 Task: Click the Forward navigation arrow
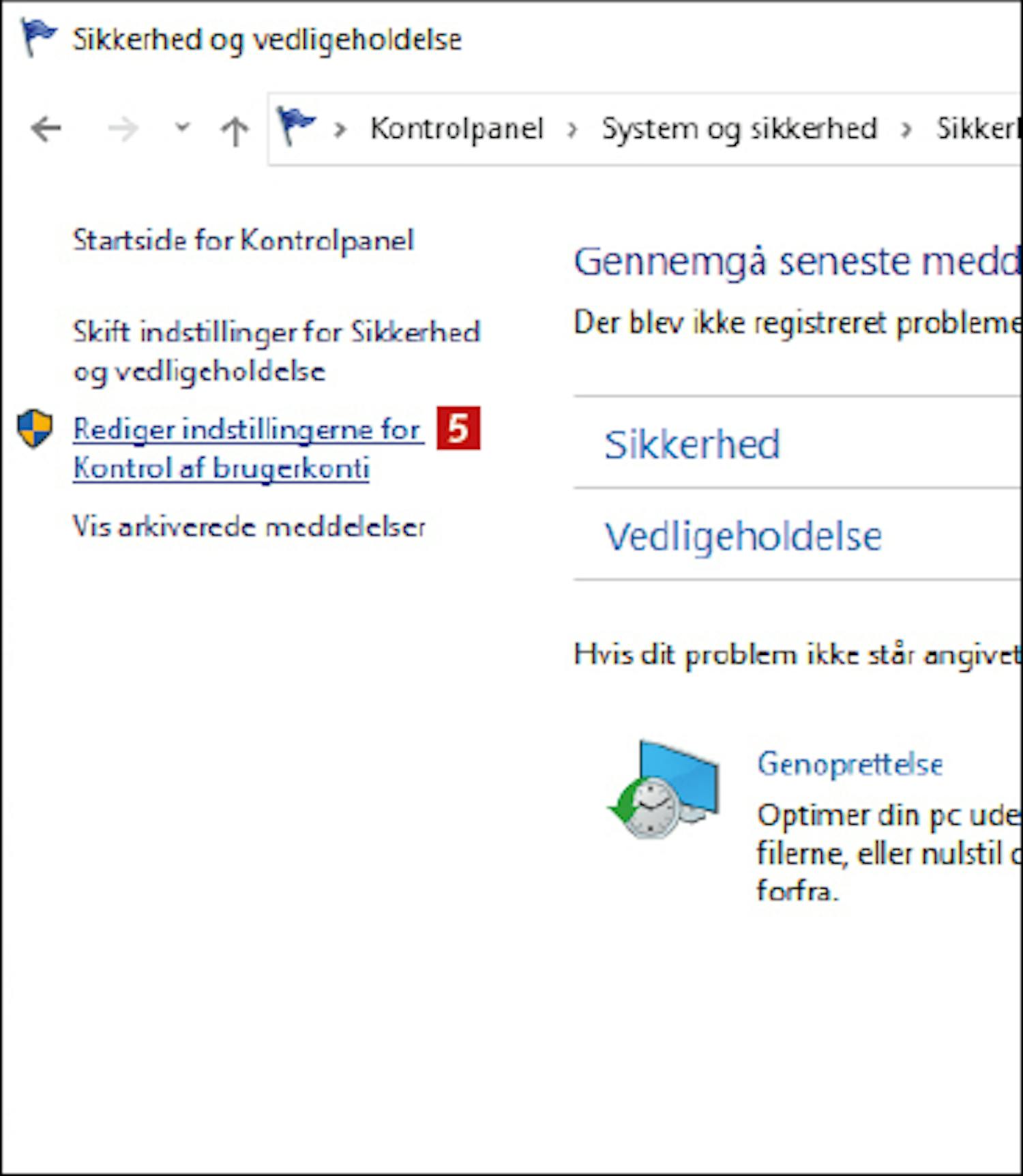pos(123,129)
